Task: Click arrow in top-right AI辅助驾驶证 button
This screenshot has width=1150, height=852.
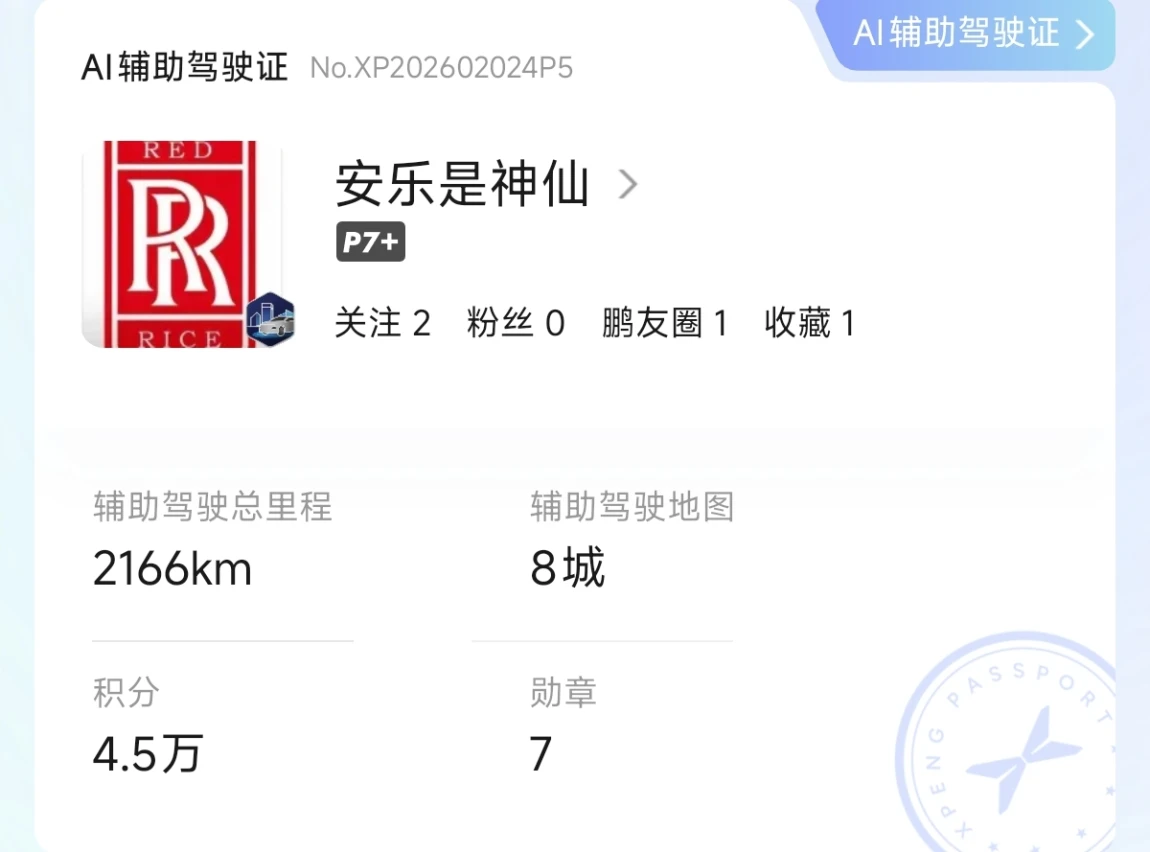Action: [1085, 34]
